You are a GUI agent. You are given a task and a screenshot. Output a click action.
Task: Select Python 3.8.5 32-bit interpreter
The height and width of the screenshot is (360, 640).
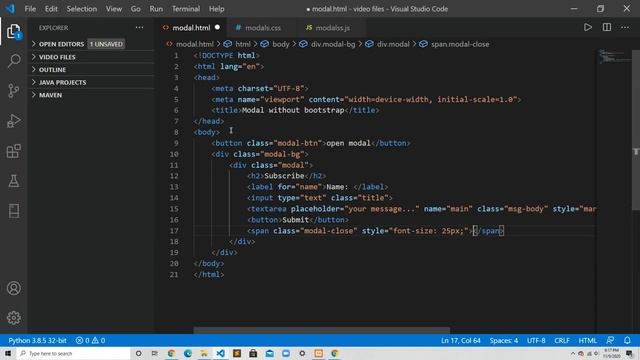point(37,340)
